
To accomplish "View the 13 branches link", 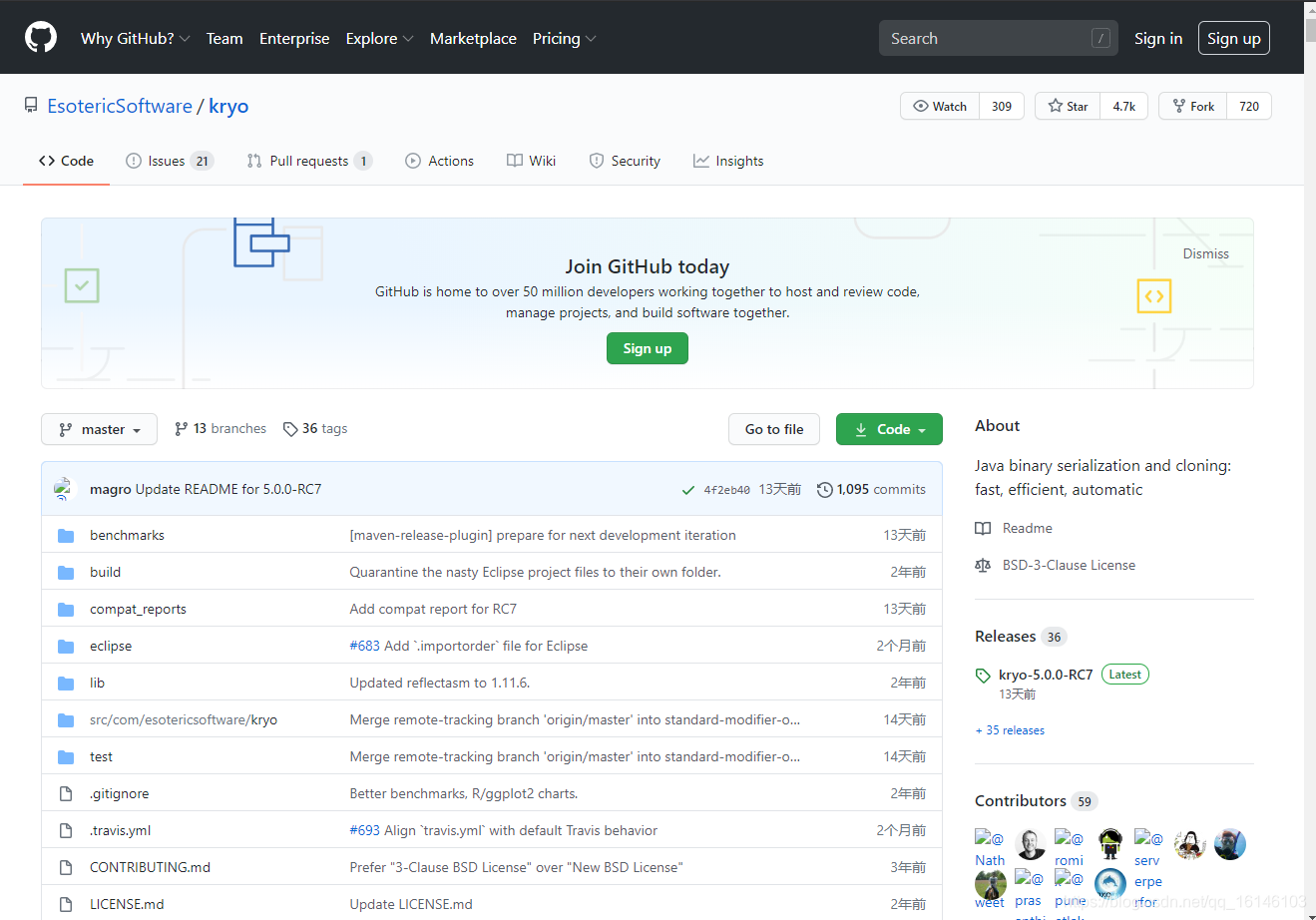I will (x=220, y=428).
